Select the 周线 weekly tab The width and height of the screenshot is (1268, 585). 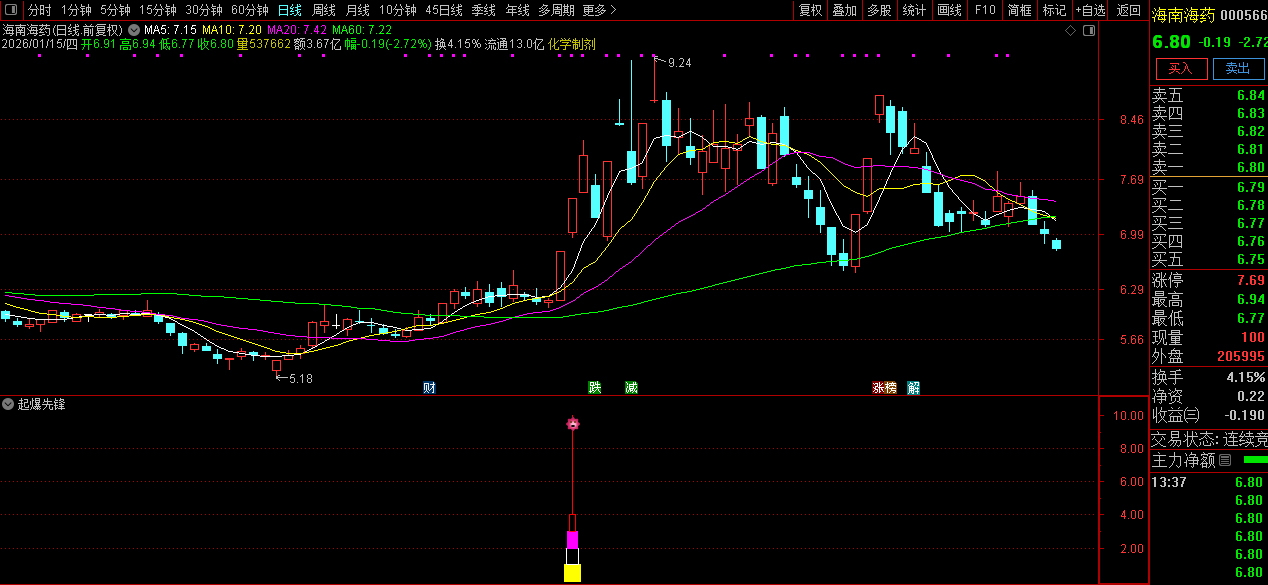point(324,10)
